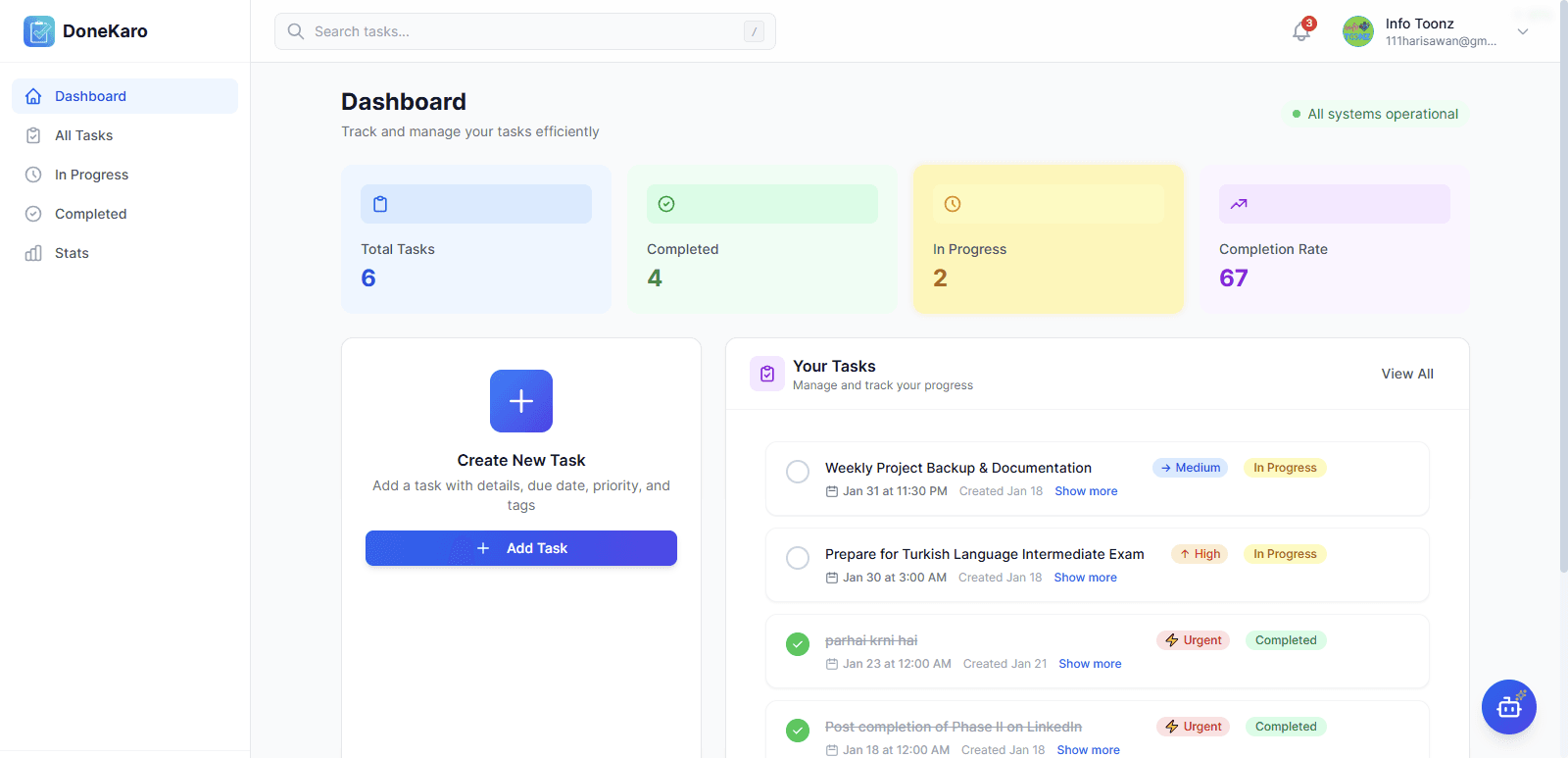
Task: Open Dashboard in the sidebar
Action: click(x=124, y=96)
